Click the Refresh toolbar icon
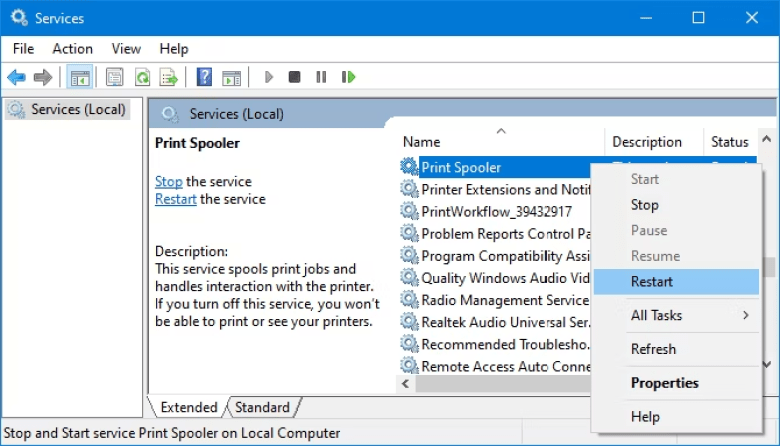Image resolution: width=780 pixels, height=446 pixels. [x=142, y=77]
